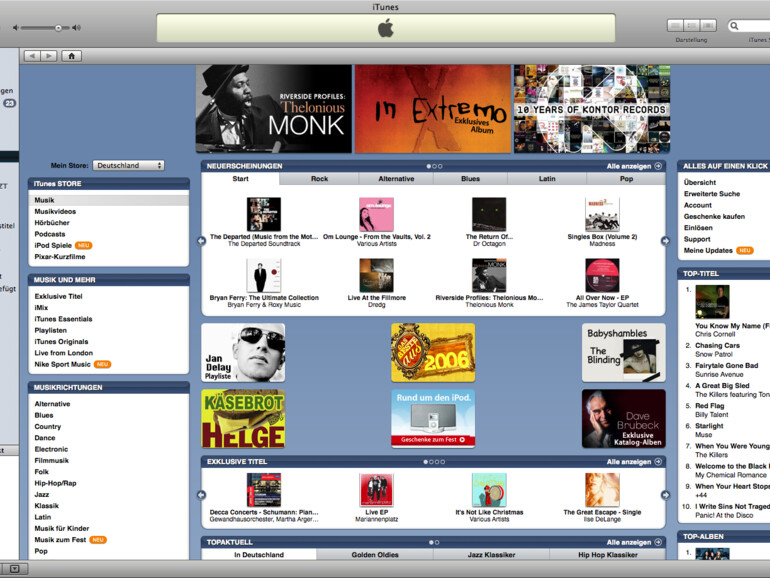Click third page dot in Neuerscheinungen
Image resolution: width=770 pixels, height=578 pixels.
[440, 166]
